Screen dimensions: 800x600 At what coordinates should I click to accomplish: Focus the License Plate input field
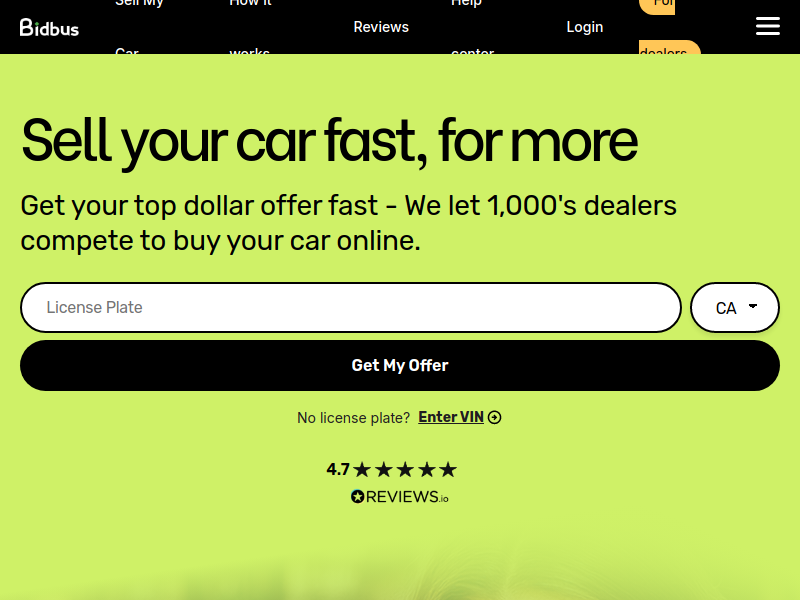click(x=351, y=308)
